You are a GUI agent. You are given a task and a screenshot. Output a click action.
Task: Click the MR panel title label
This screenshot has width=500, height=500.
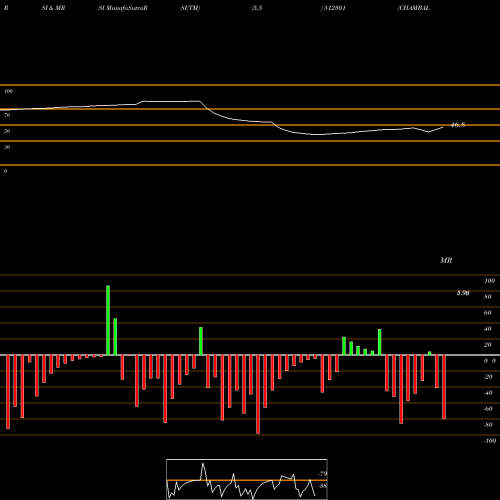click(x=446, y=260)
